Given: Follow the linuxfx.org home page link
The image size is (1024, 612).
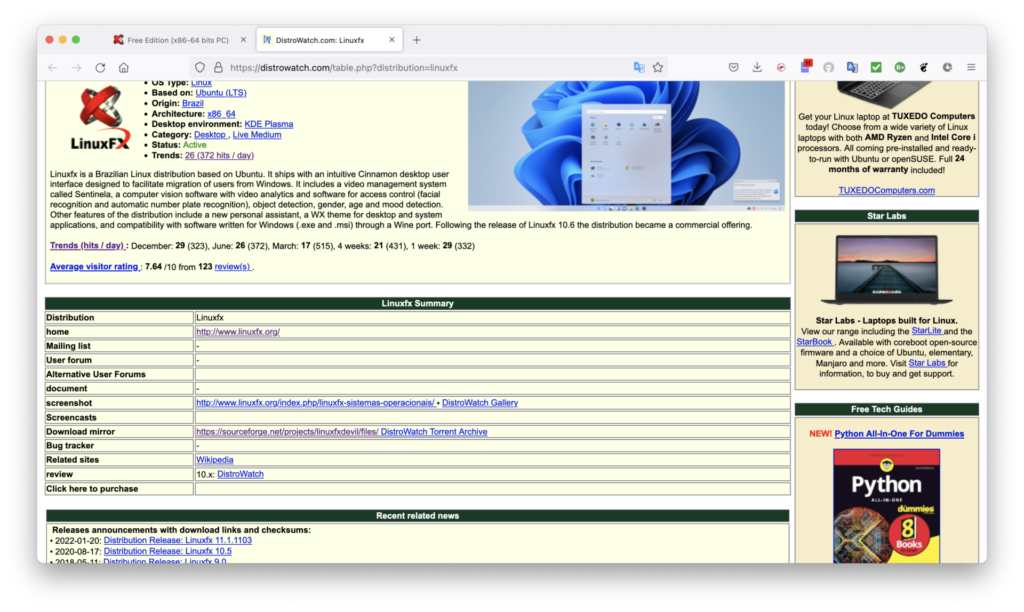Looking at the screenshot, I should tap(237, 332).
